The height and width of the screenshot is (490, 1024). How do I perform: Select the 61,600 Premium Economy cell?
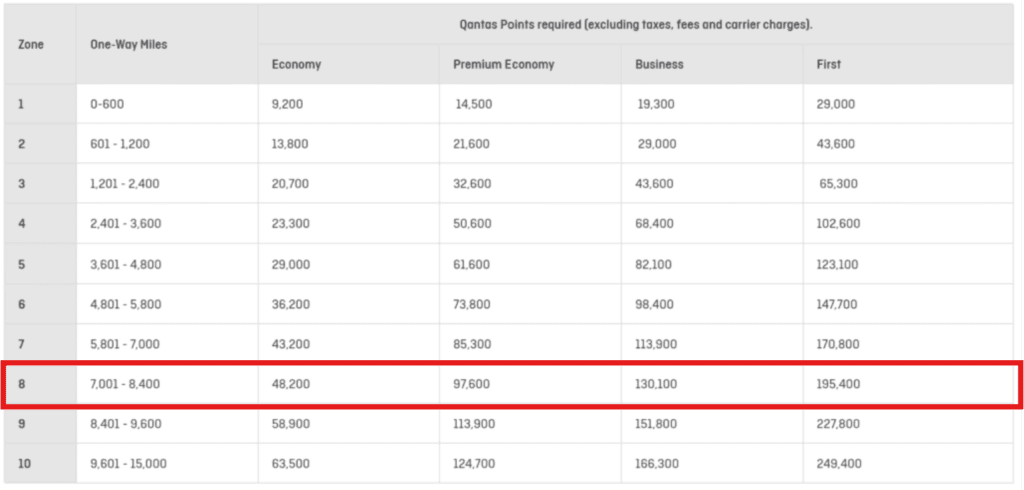click(530, 264)
